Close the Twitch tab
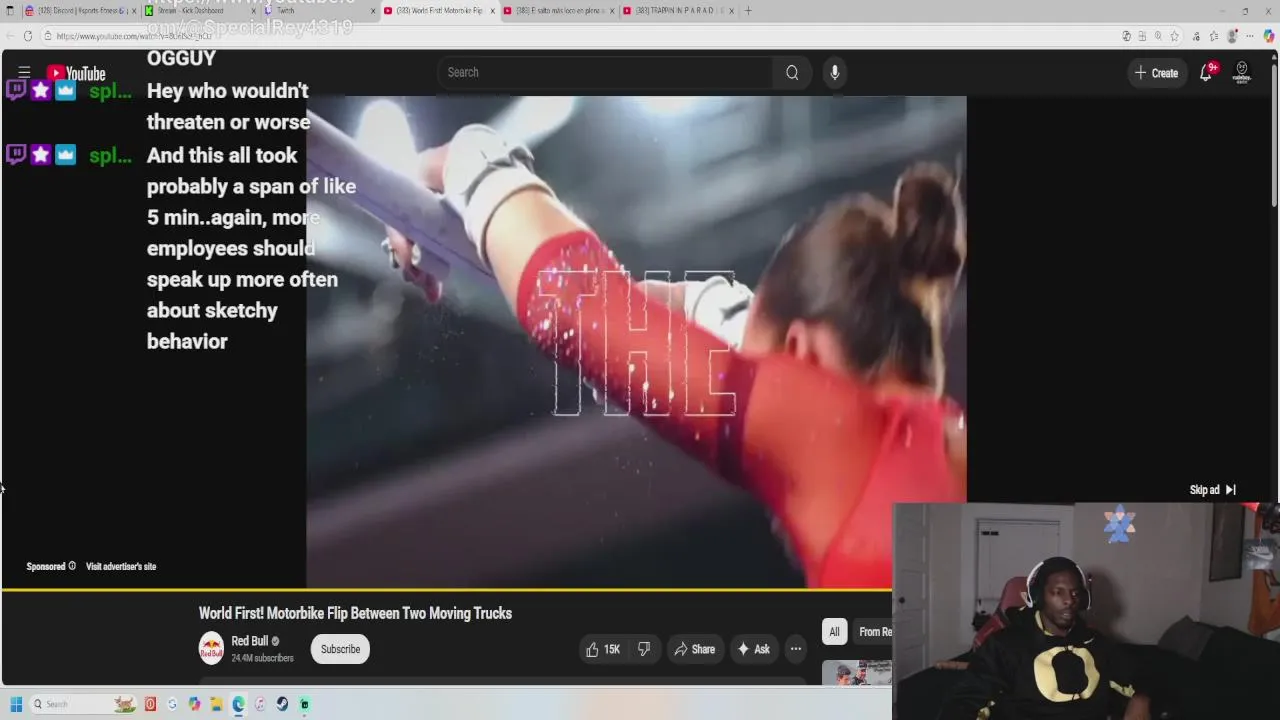Screen dimensions: 1280x720 point(373,11)
